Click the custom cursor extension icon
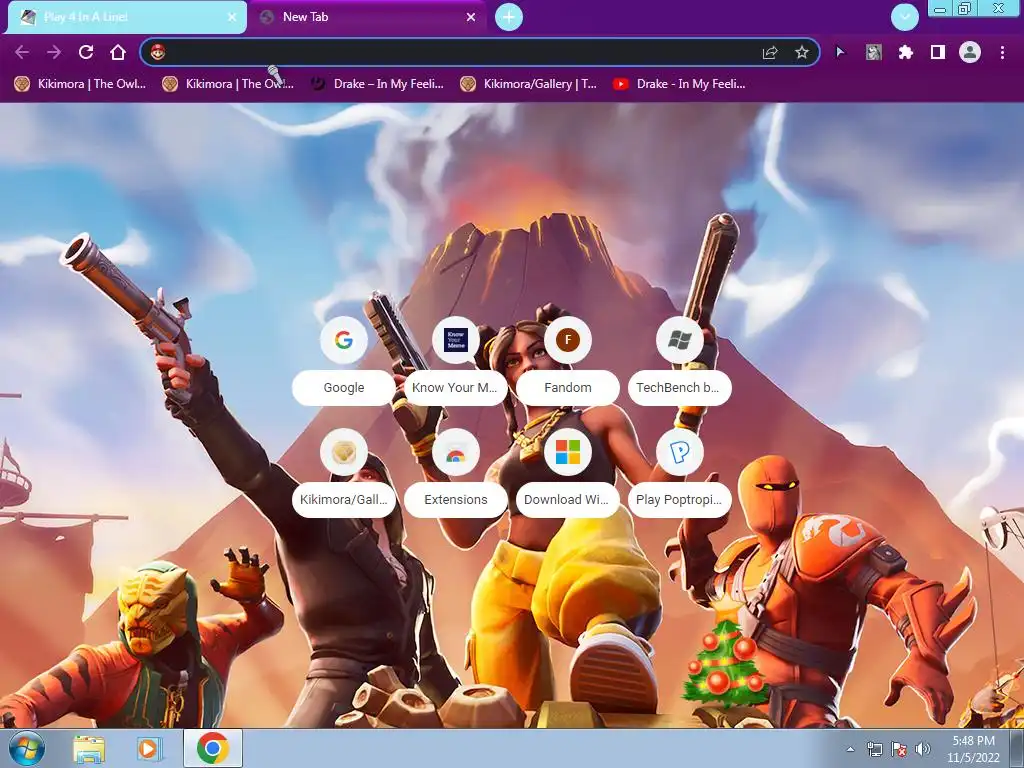Viewport: 1024px width, 768px height. 840,52
